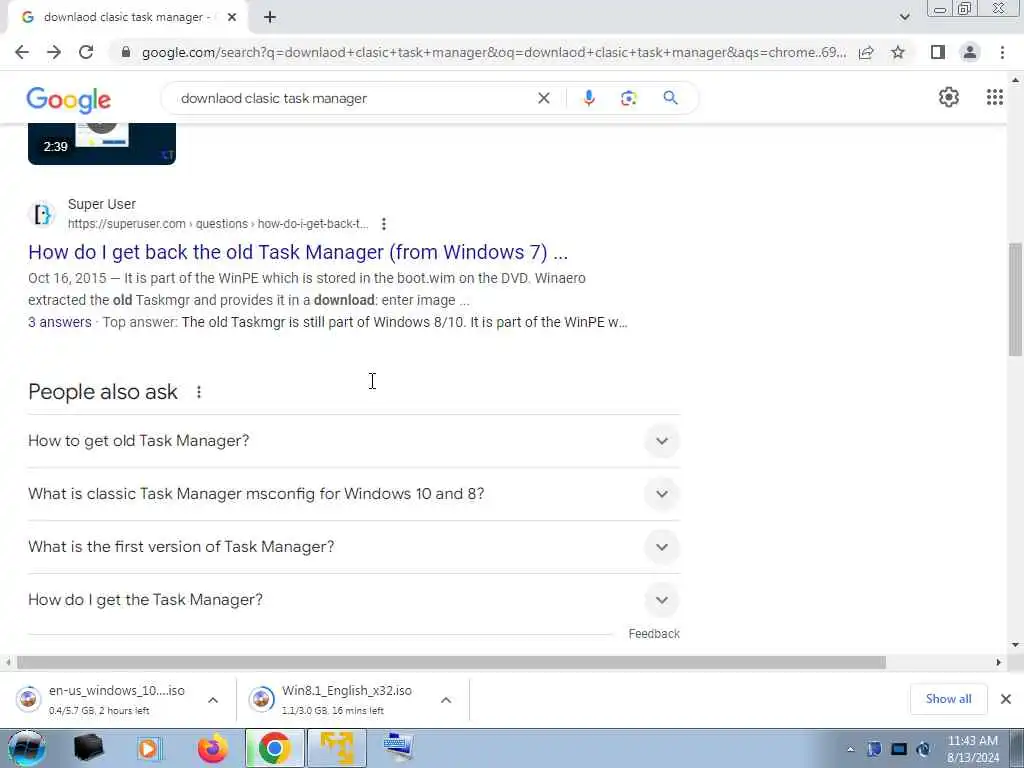The width and height of the screenshot is (1024, 768).
Task: Reload the page with the refresh icon
Action: click(86, 52)
